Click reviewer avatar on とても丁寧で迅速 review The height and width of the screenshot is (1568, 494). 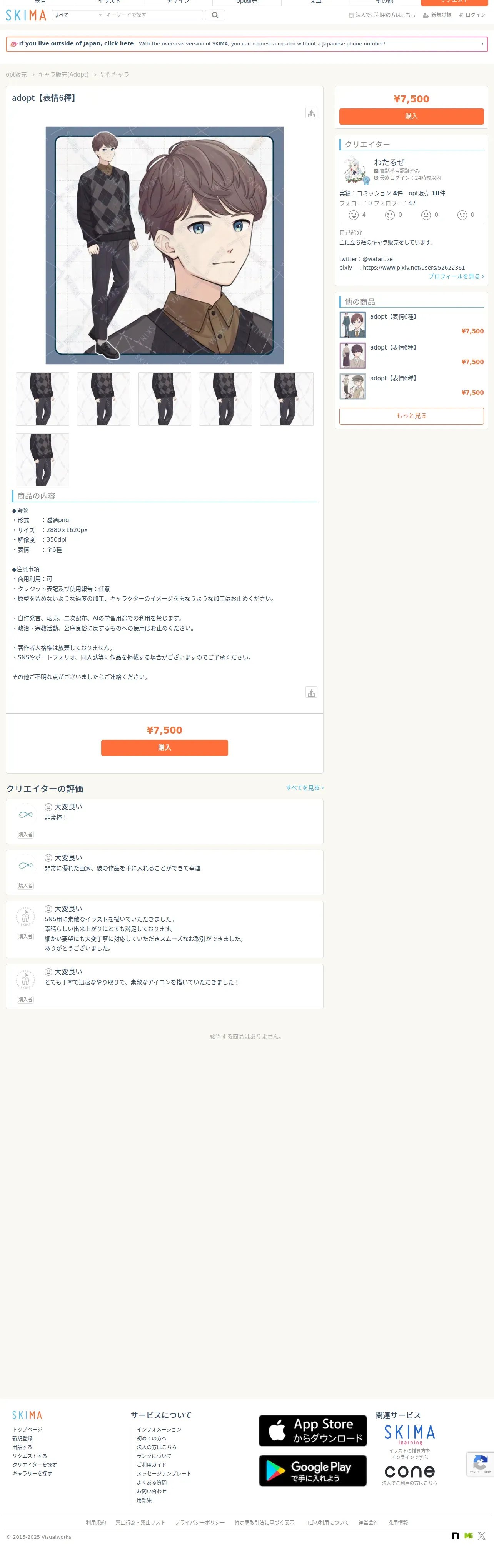pos(25,980)
